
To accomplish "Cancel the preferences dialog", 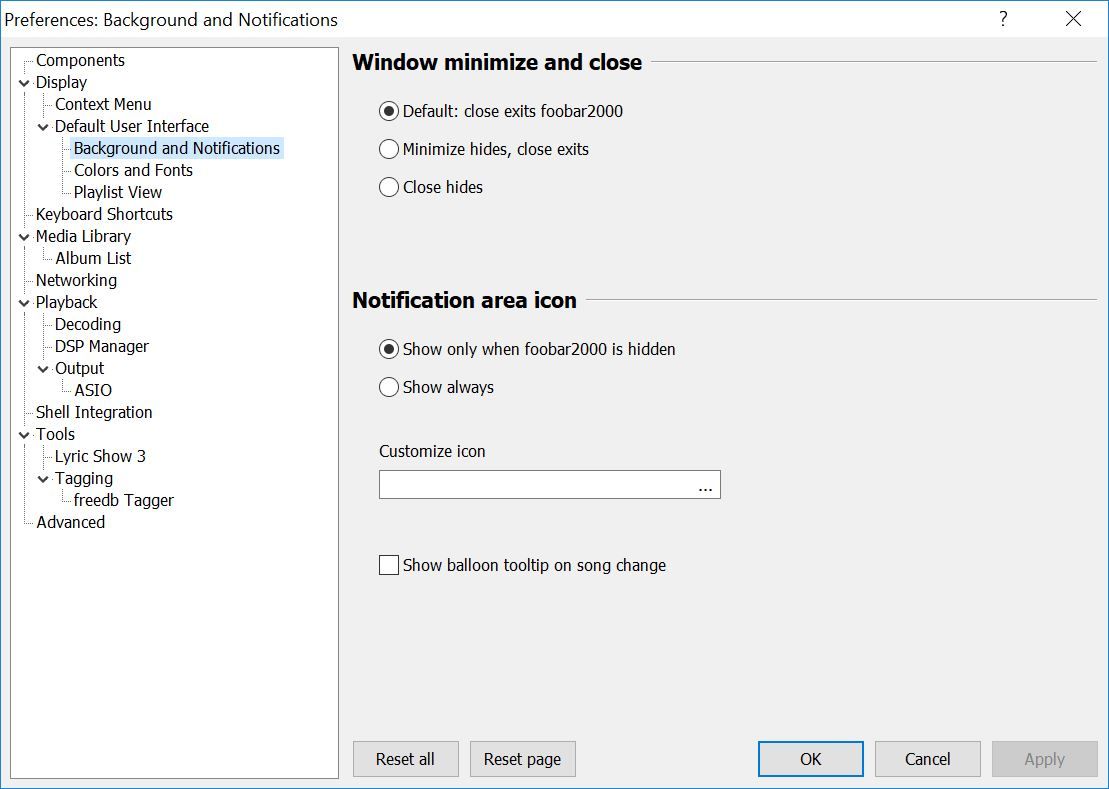I will click(927, 759).
